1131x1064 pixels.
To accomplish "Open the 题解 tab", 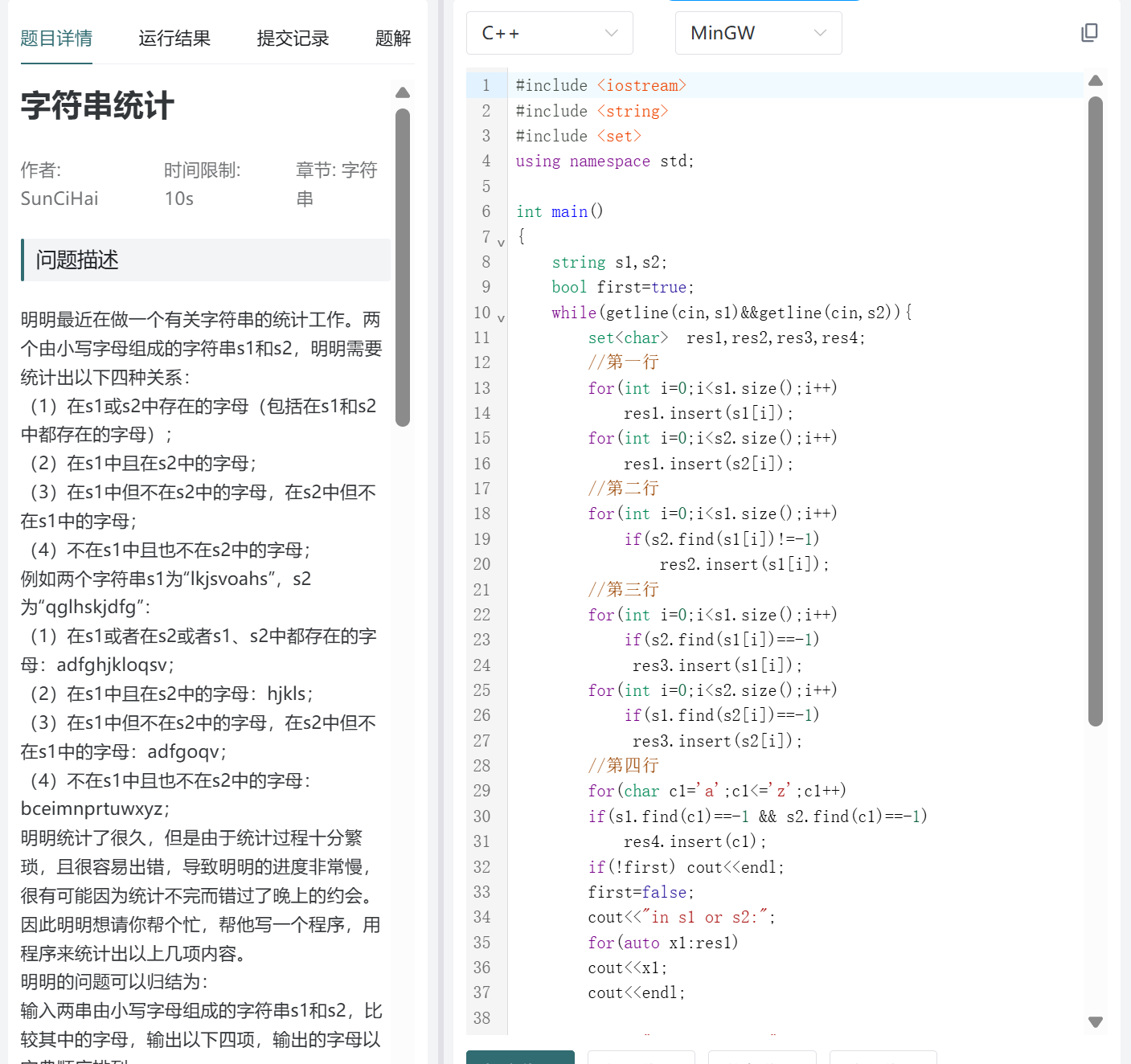I will pos(393,38).
